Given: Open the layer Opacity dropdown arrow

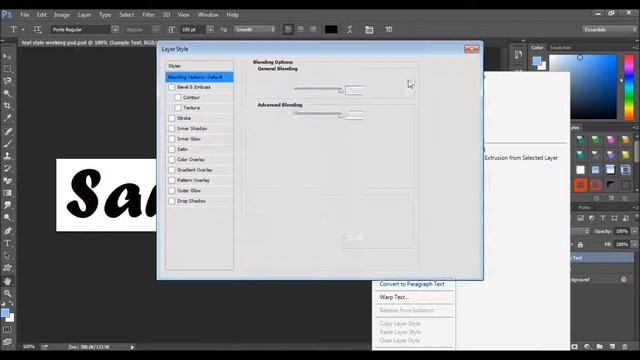Looking at the screenshot, I should click(634, 231).
